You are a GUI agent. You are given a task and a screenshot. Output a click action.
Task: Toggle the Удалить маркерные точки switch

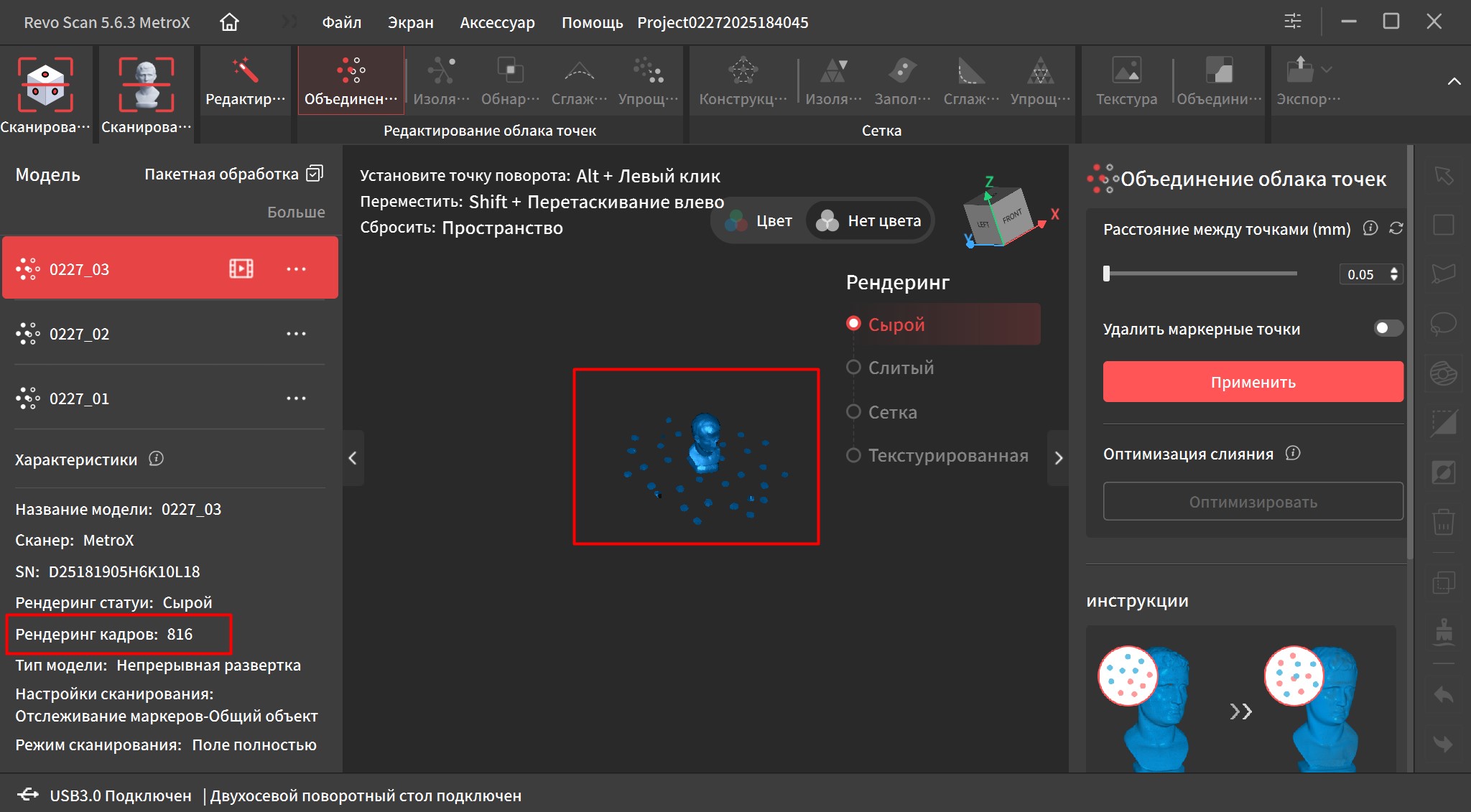tap(1388, 328)
